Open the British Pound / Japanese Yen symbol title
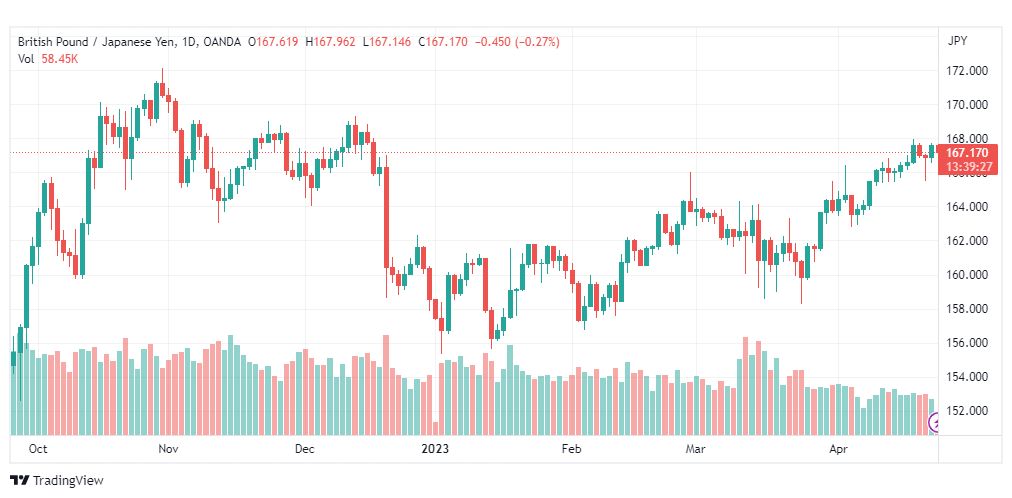 coord(95,43)
